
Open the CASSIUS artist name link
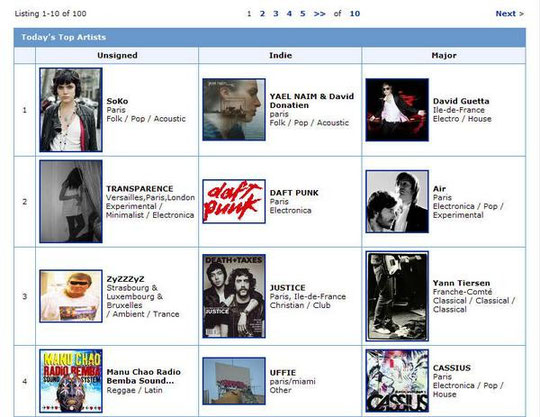tap(452, 368)
